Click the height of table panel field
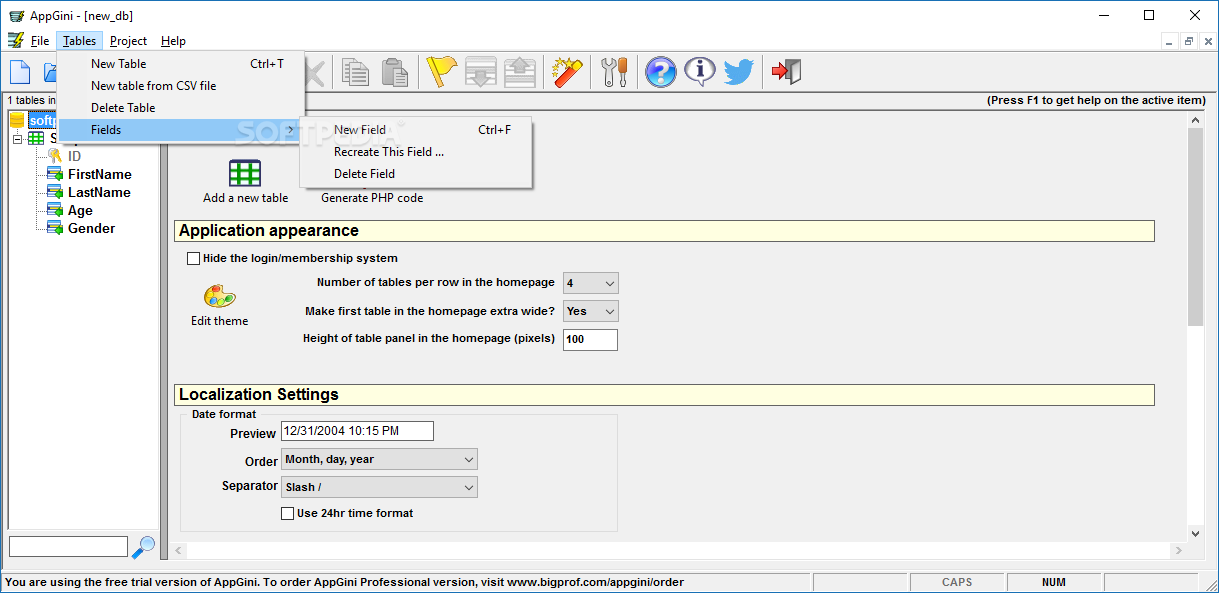 [x=590, y=339]
